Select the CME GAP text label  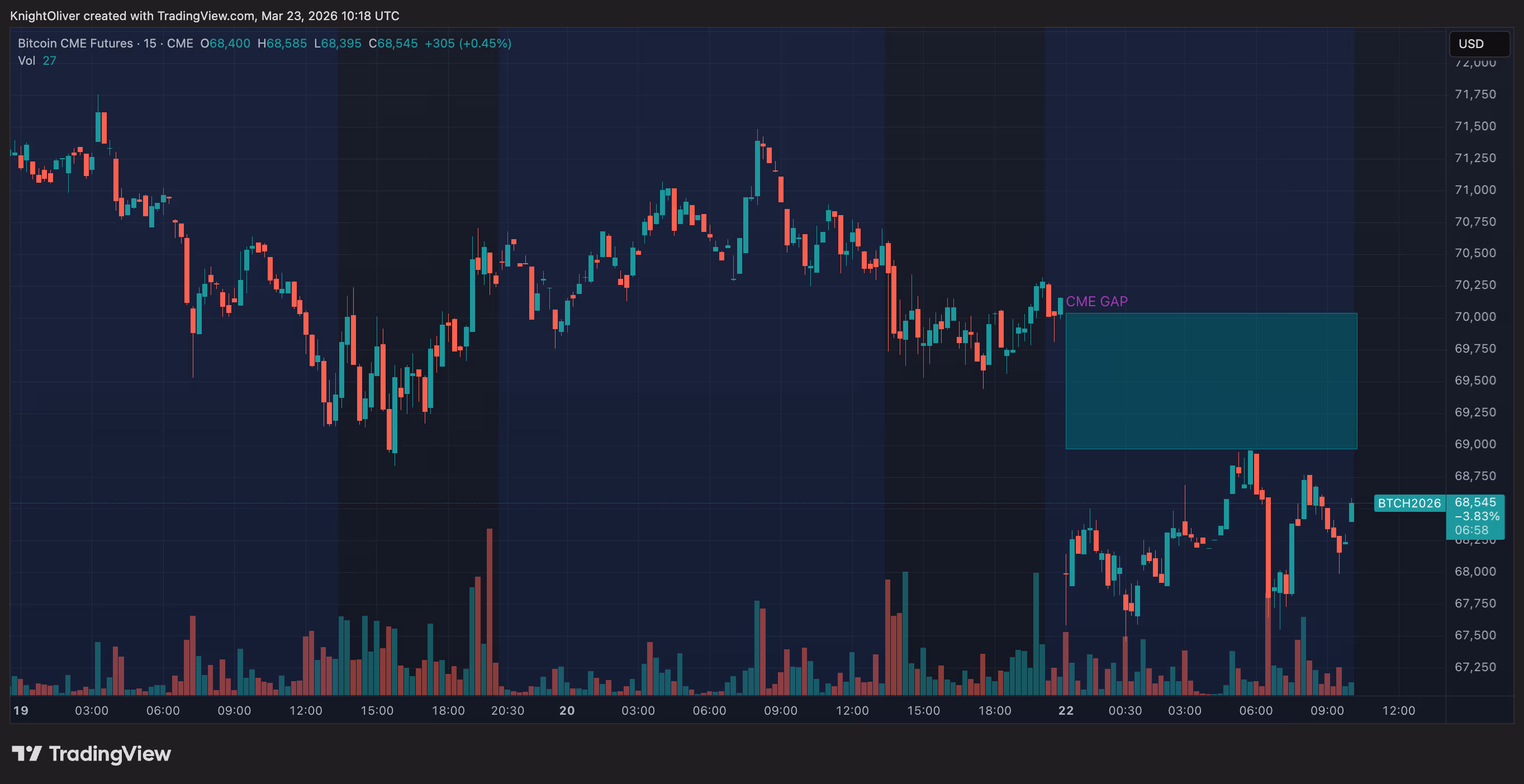click(x=1096, y=302)
